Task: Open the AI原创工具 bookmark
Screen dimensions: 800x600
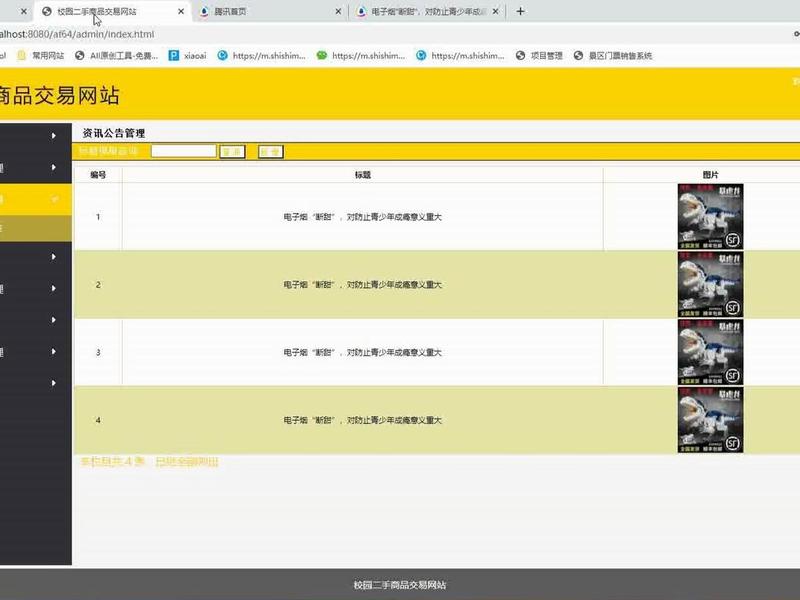Action: click(116, 56)
